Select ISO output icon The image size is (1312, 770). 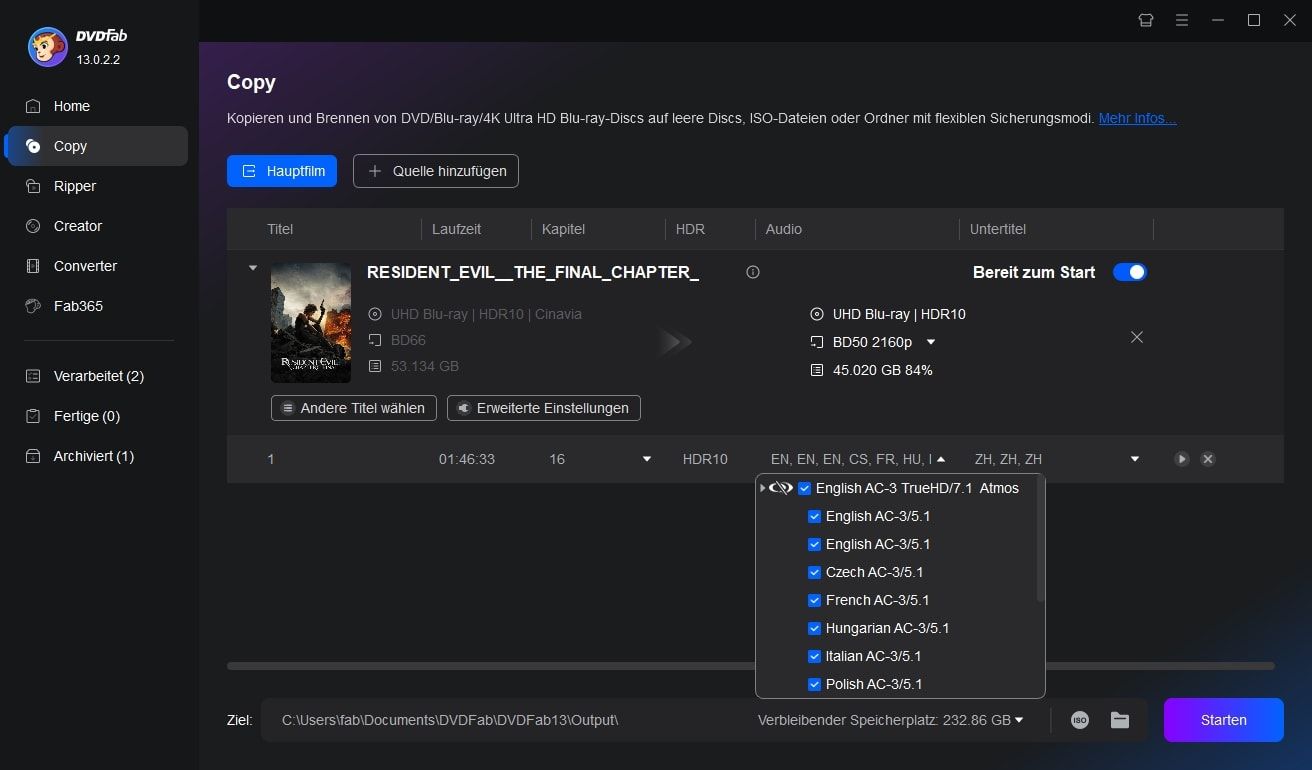[1080, 720]
